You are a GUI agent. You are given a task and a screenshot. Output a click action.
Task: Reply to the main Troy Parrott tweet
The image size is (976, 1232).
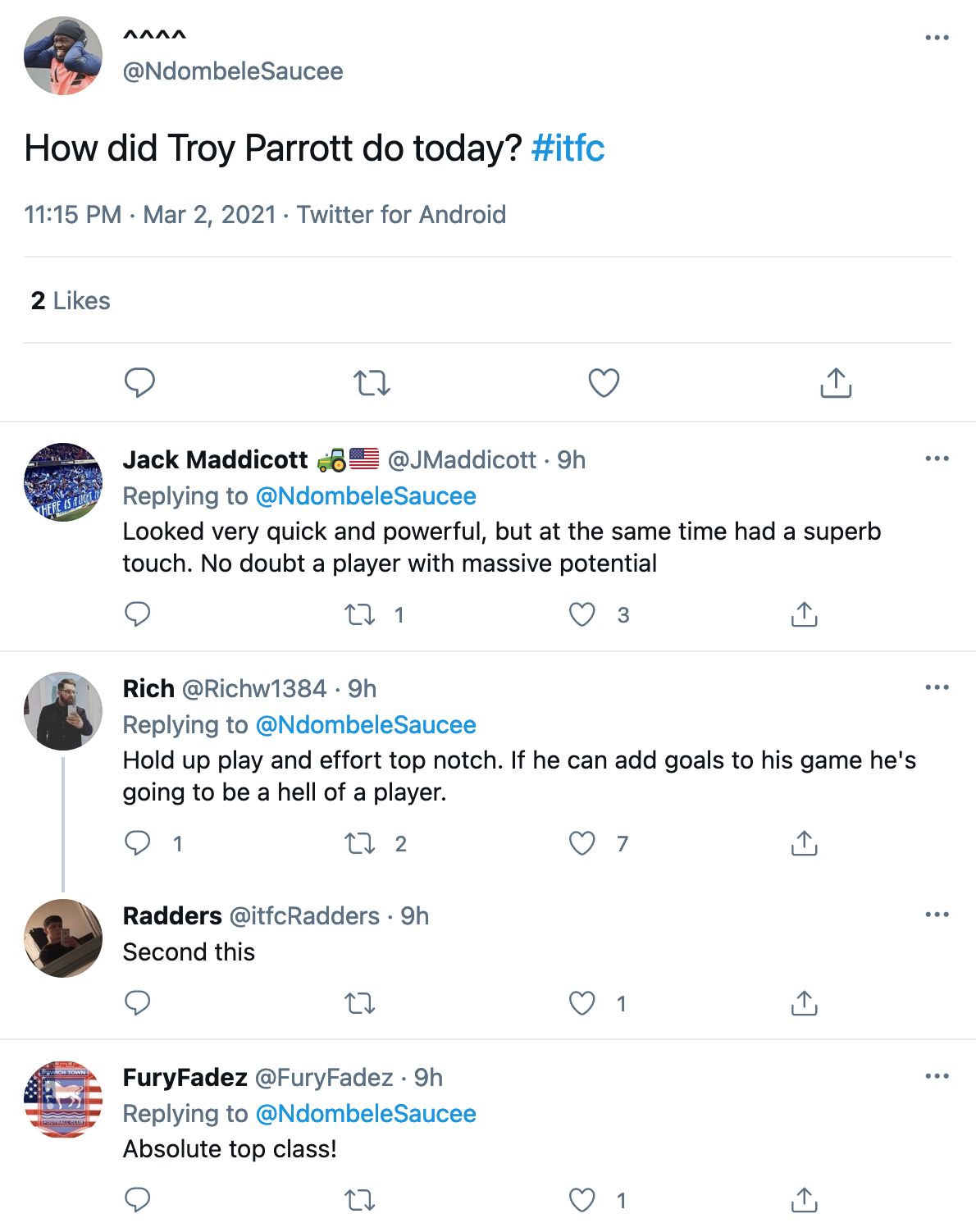(139, 382)
